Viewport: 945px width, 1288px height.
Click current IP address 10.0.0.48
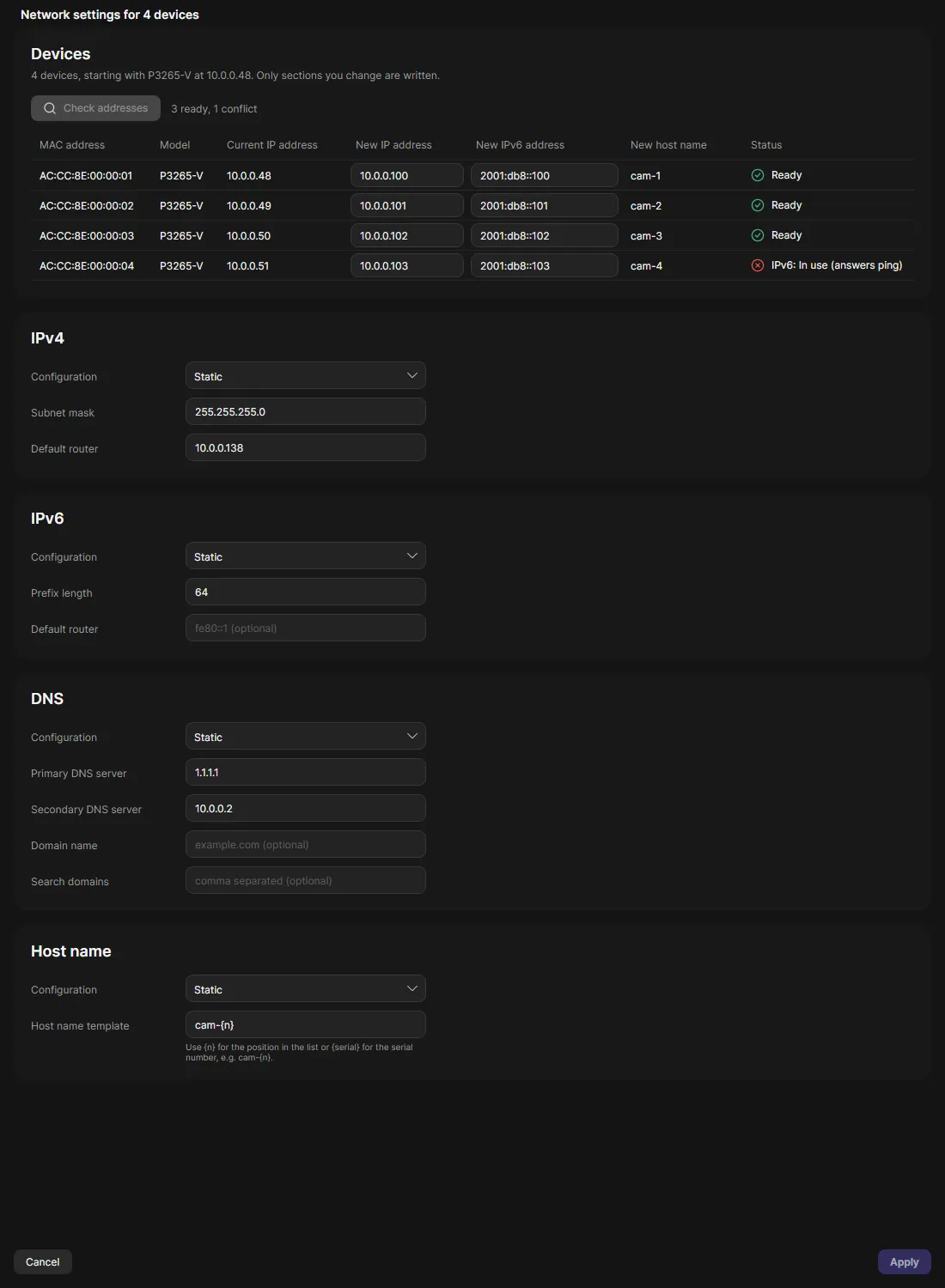coord(249,175)
